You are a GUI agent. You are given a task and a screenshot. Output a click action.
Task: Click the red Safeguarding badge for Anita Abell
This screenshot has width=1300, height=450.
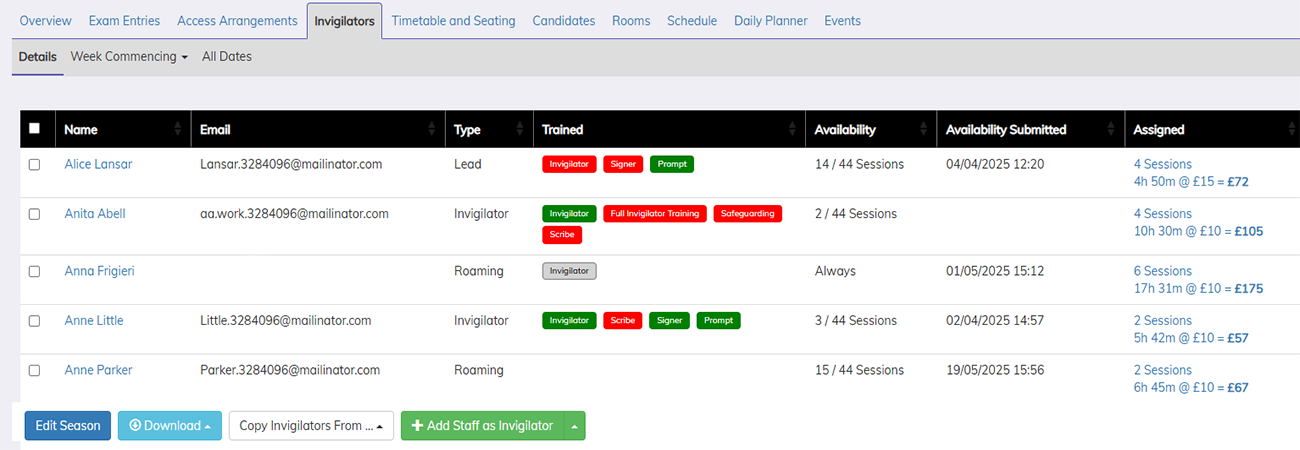coord(748,213)
